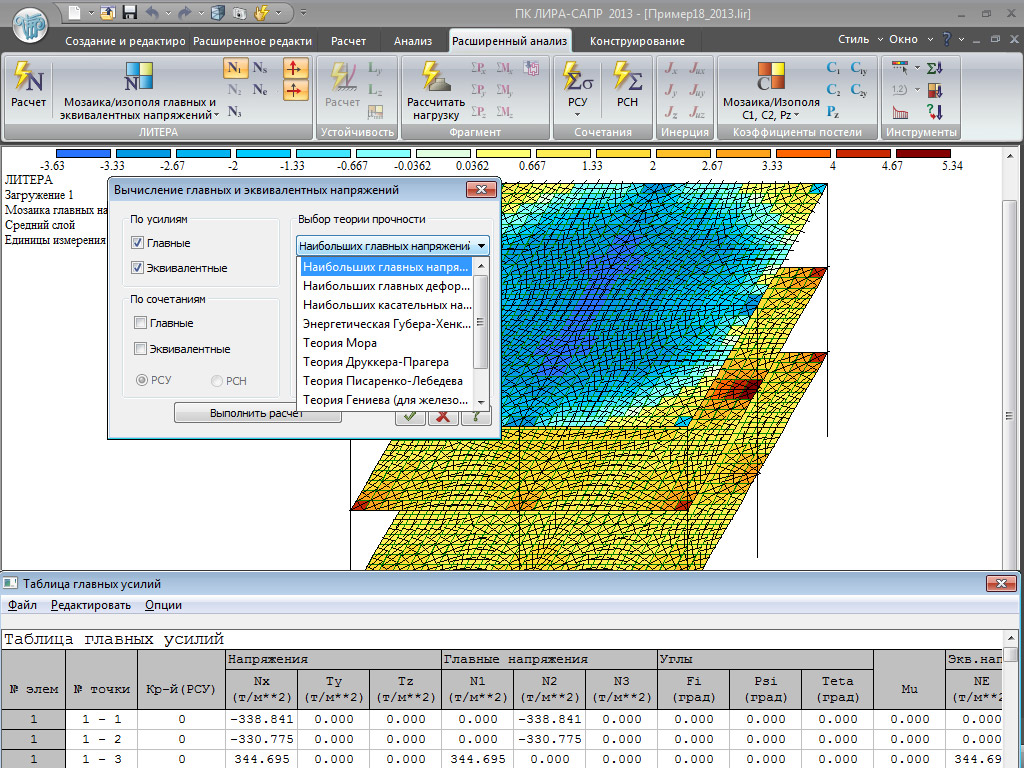
Task: Open the РСУ button dropdown in ribbon
Action: [577, 114]
